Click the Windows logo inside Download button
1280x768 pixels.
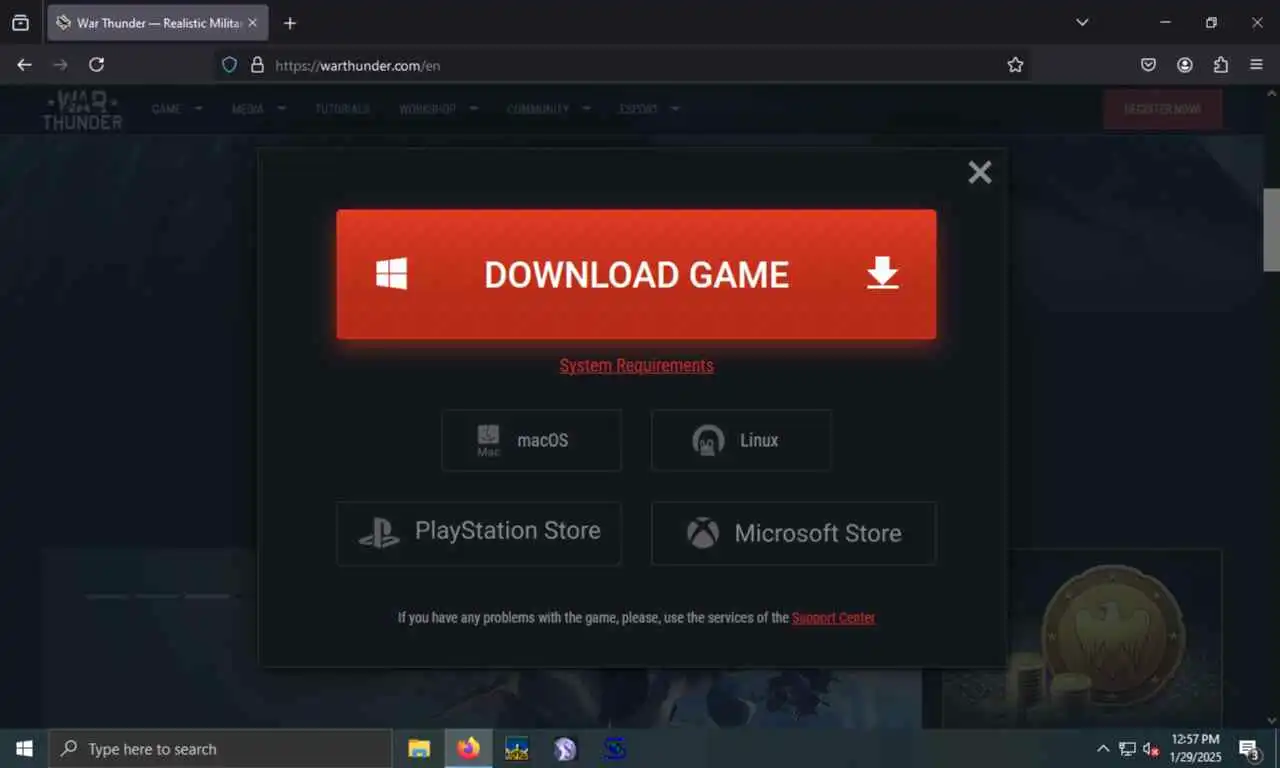(391, 274)
